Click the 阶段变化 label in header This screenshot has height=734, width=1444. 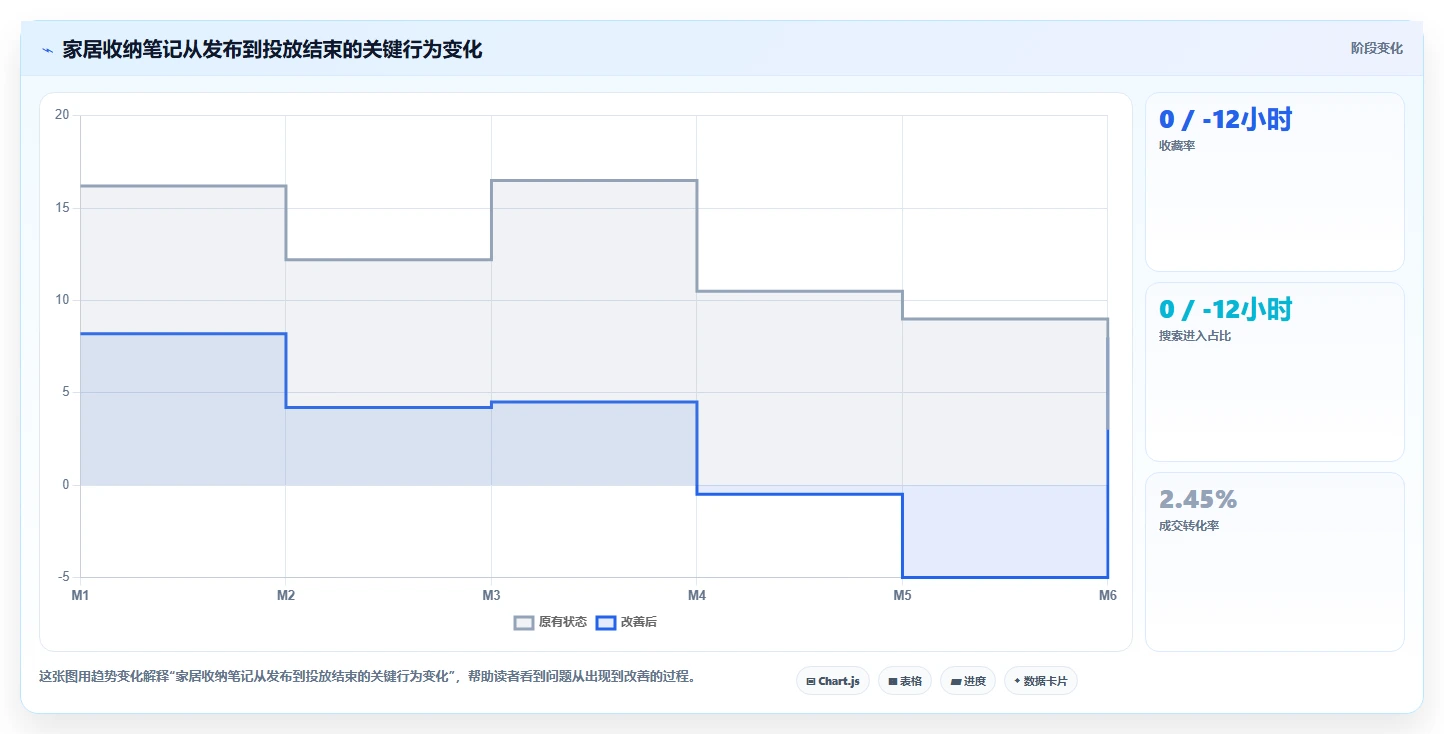coord(1377,48)
